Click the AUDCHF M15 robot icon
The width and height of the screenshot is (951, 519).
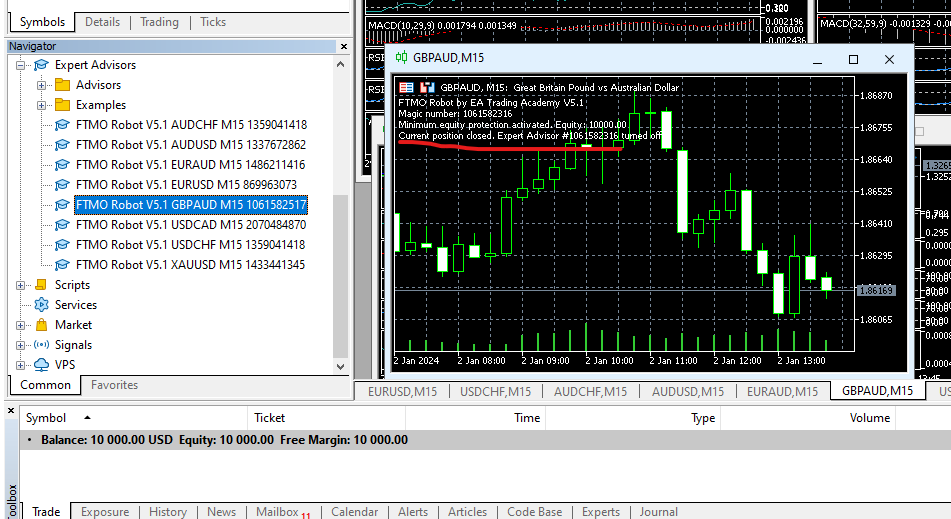(62, 125)
